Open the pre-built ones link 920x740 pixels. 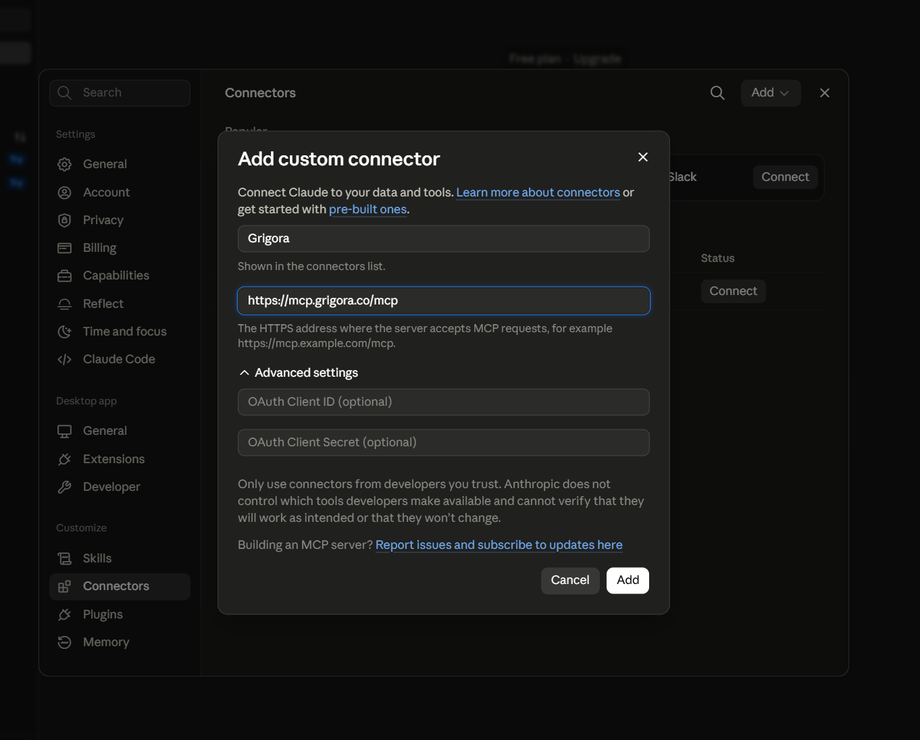(368, 210)
